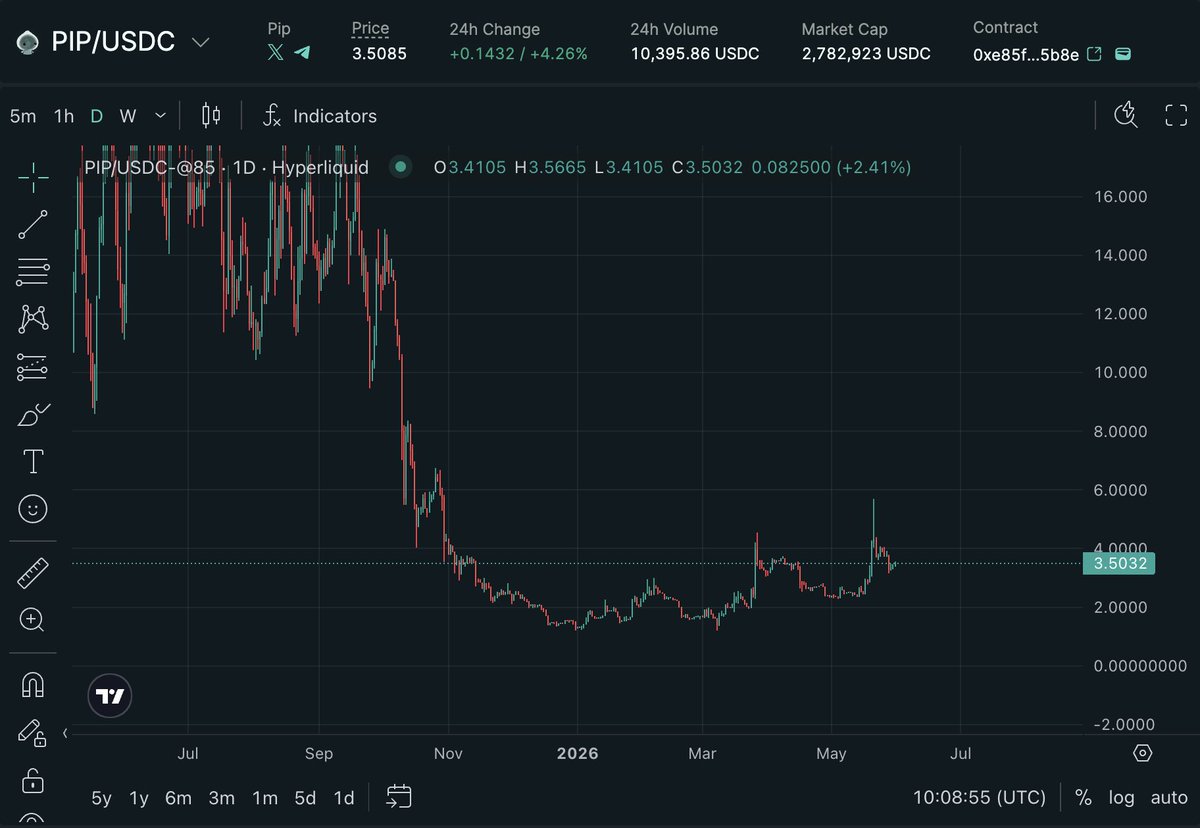Click the contract address 0xe85f...5b8e

pos(1026,54)
